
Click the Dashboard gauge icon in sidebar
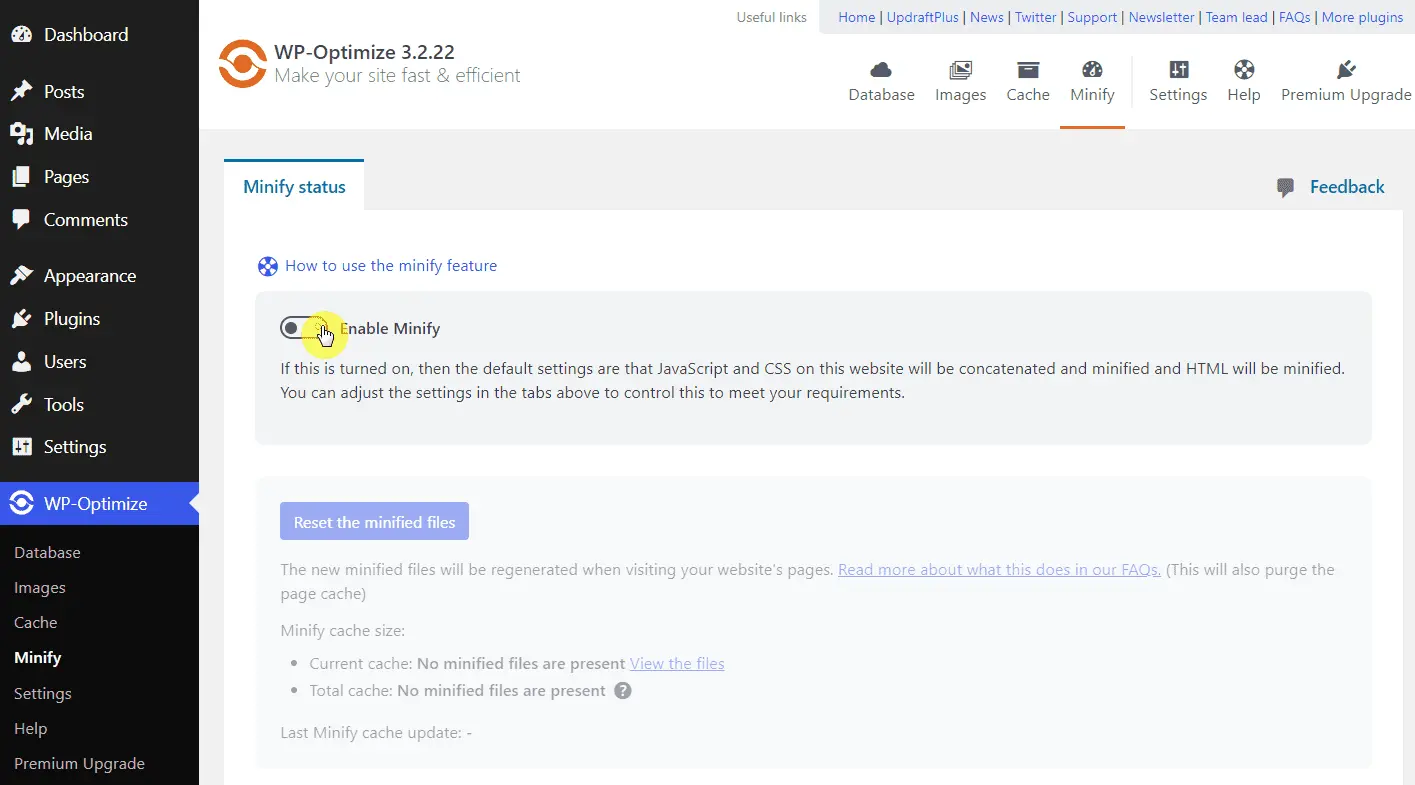[21, 34]
